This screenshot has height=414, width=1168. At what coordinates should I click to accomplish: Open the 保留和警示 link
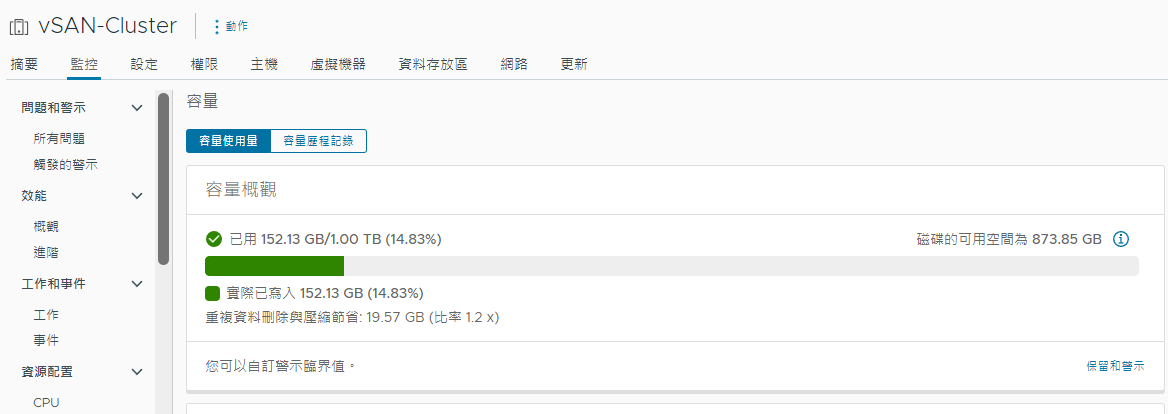click(x=1115, y=366)
